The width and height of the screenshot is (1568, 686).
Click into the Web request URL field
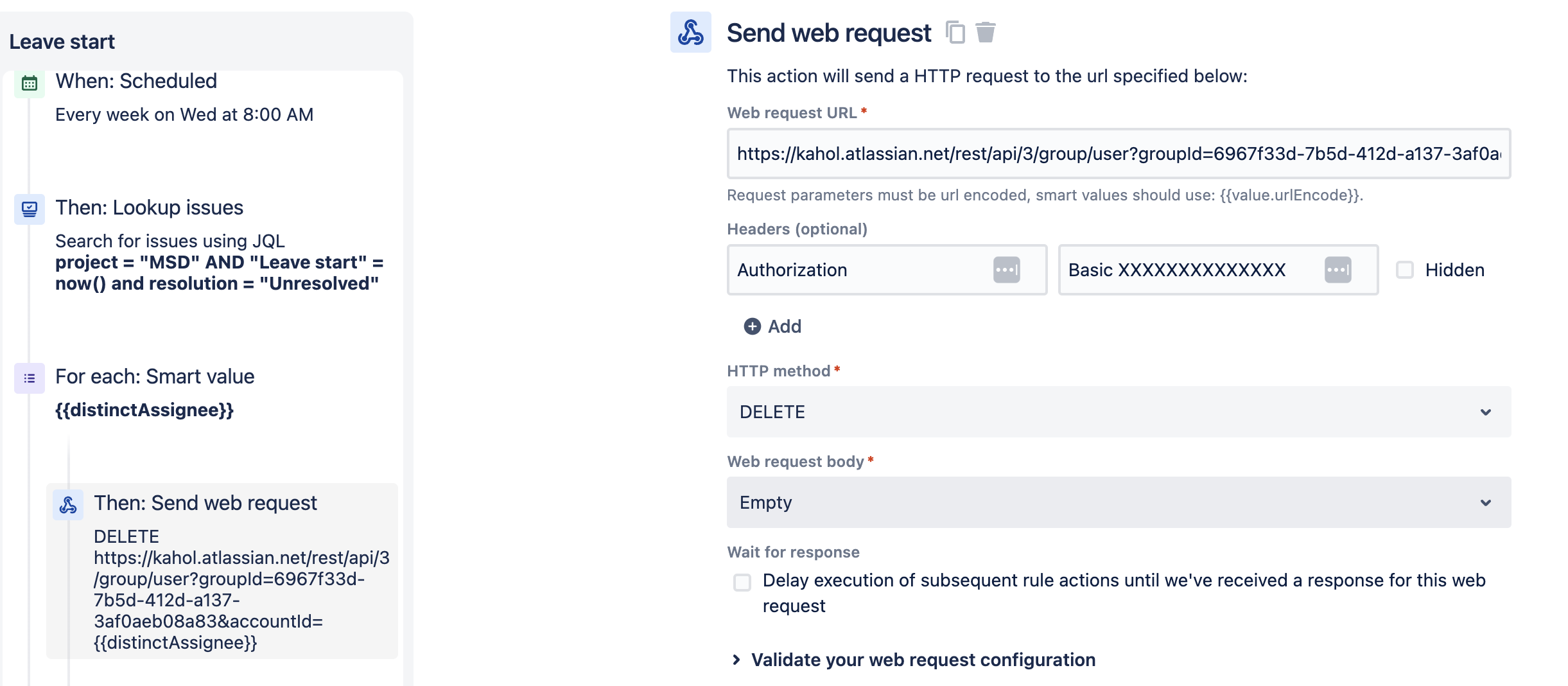tap(1117, 154)
